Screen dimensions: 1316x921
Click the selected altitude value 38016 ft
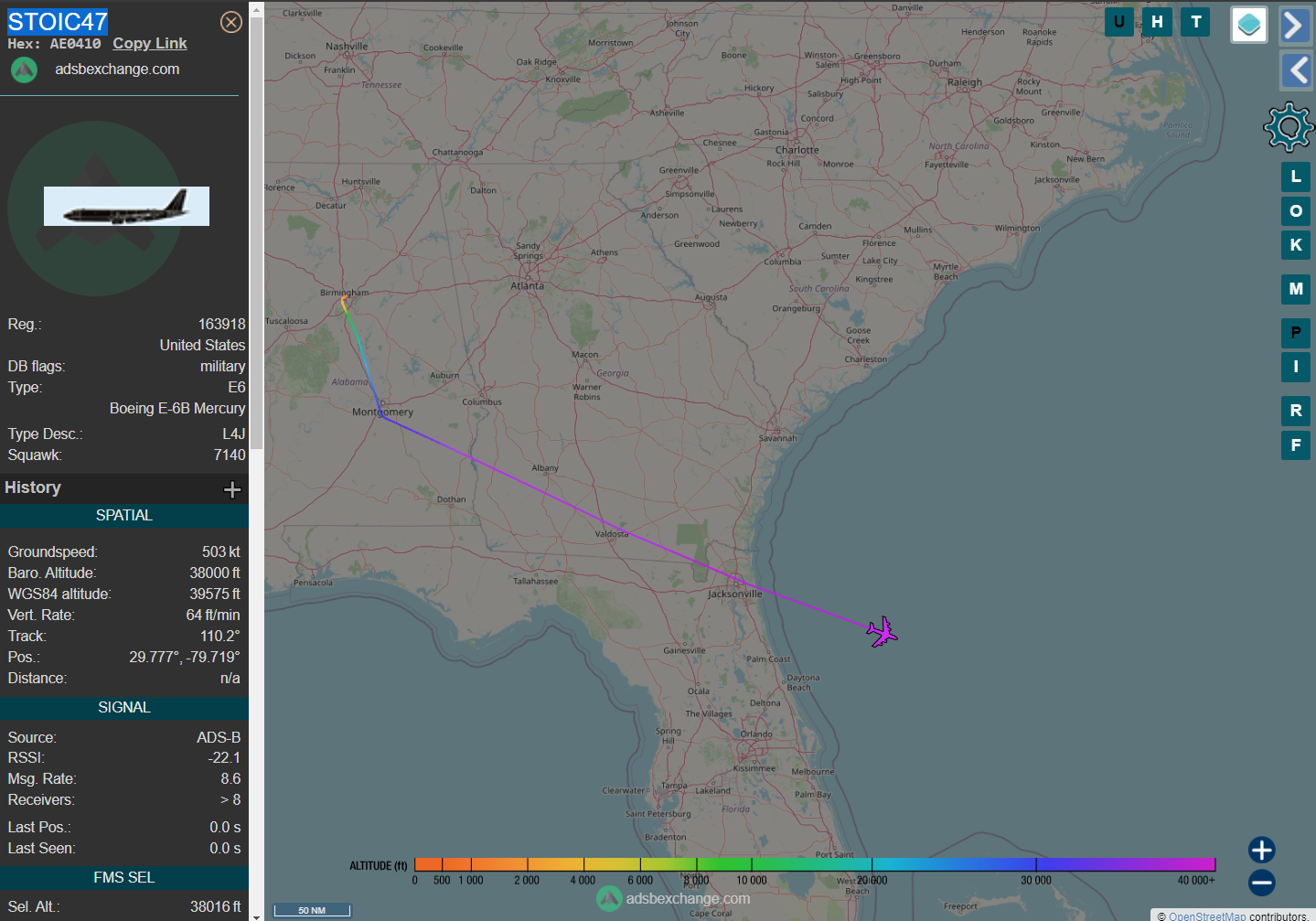pos(216,906)
